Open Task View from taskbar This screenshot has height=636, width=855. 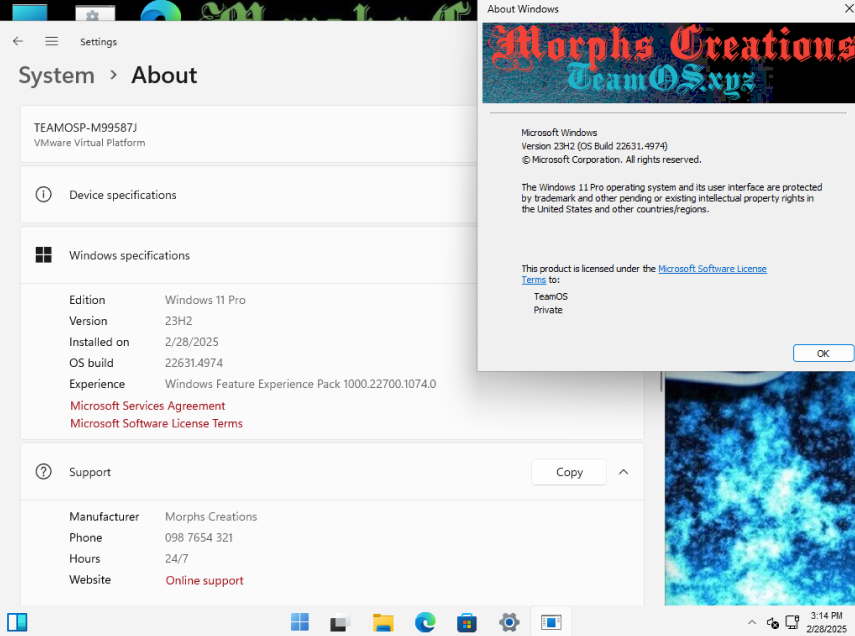[340, 622]
